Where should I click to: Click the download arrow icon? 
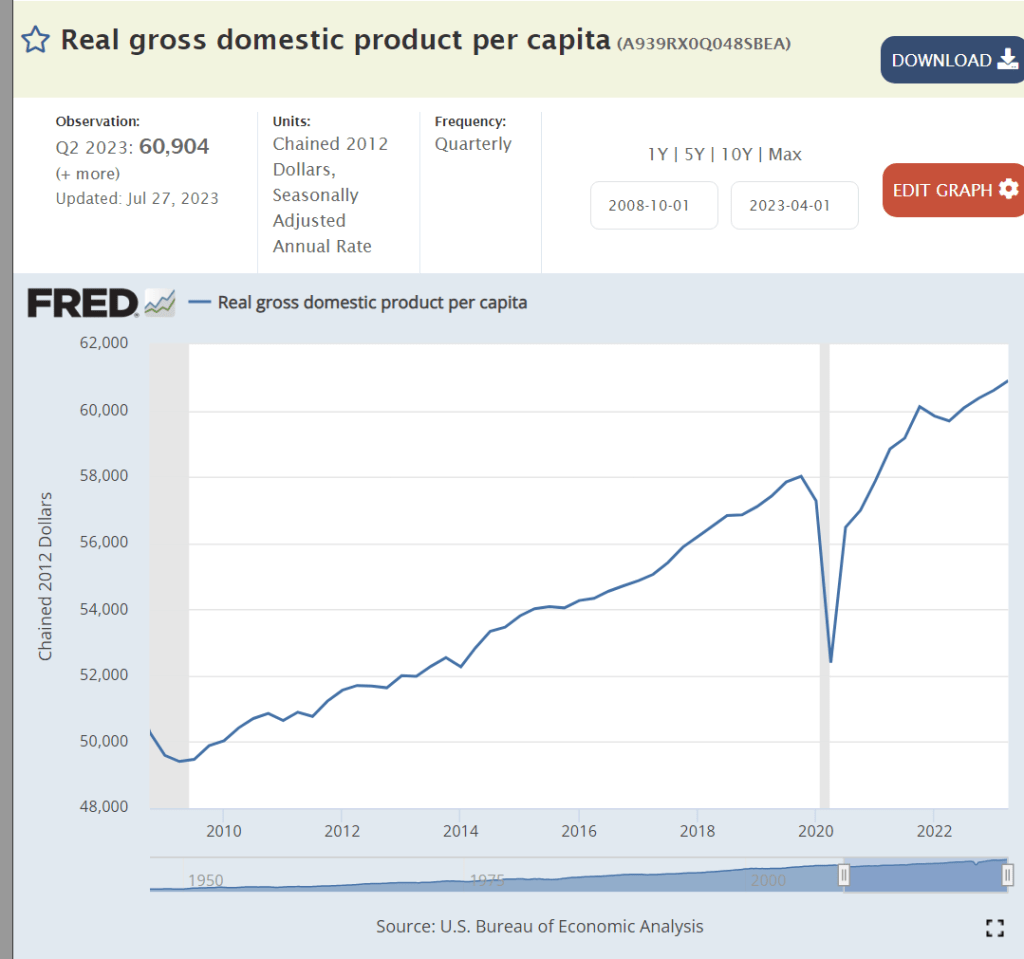coord(1007,60)
